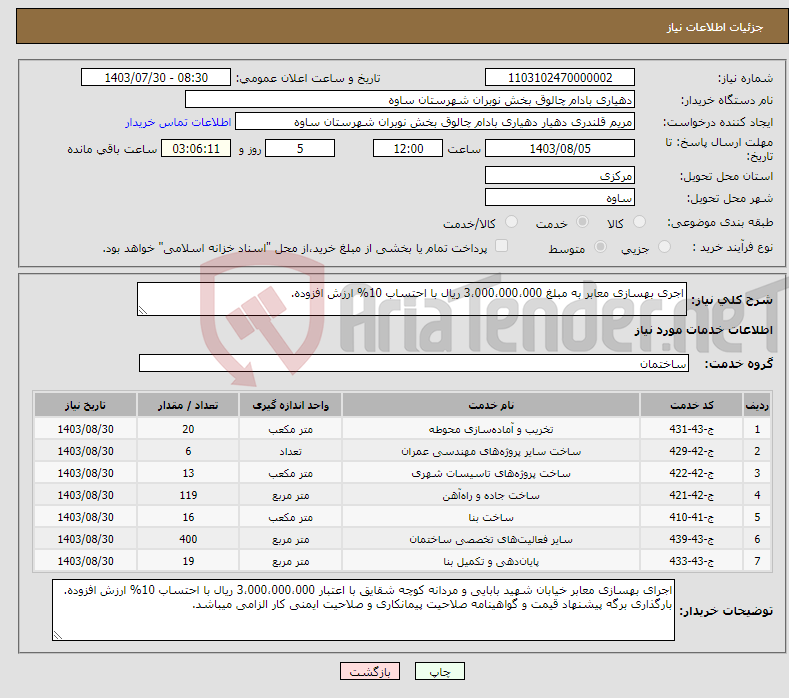Click quantity 119 in the table
This screenshot has width=789, height=698.
[188, 495]
